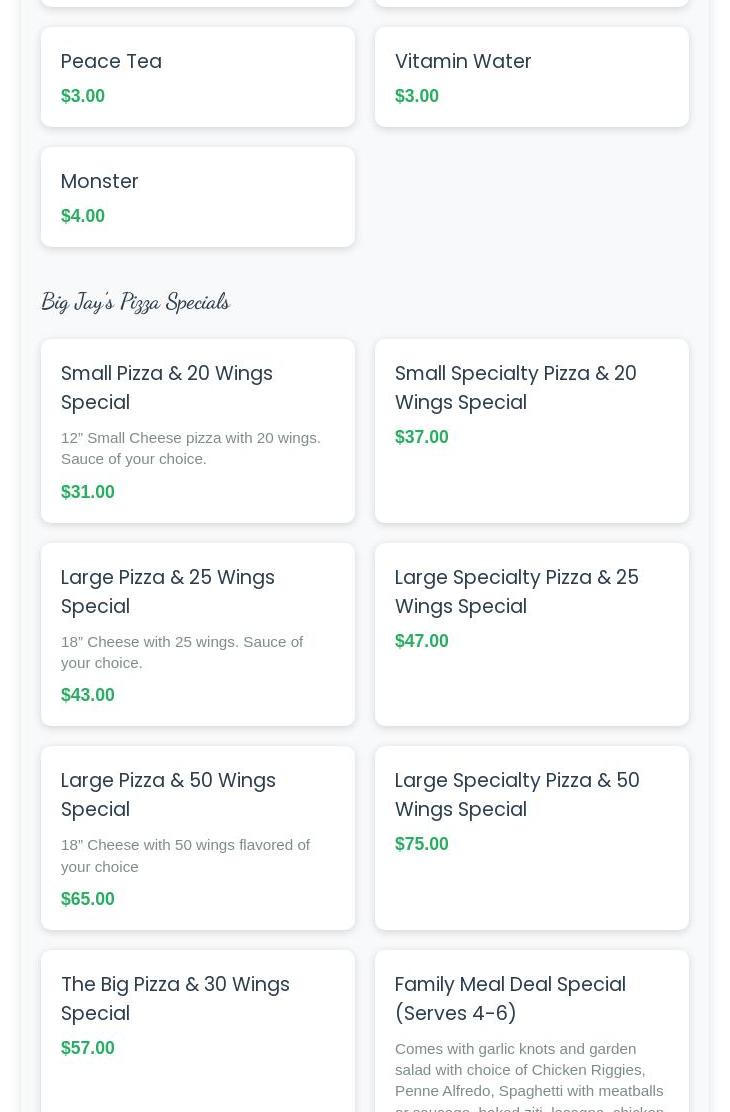
Task: Click the Big Jay's Pizza Specials heading
Action: coord(135,301)
